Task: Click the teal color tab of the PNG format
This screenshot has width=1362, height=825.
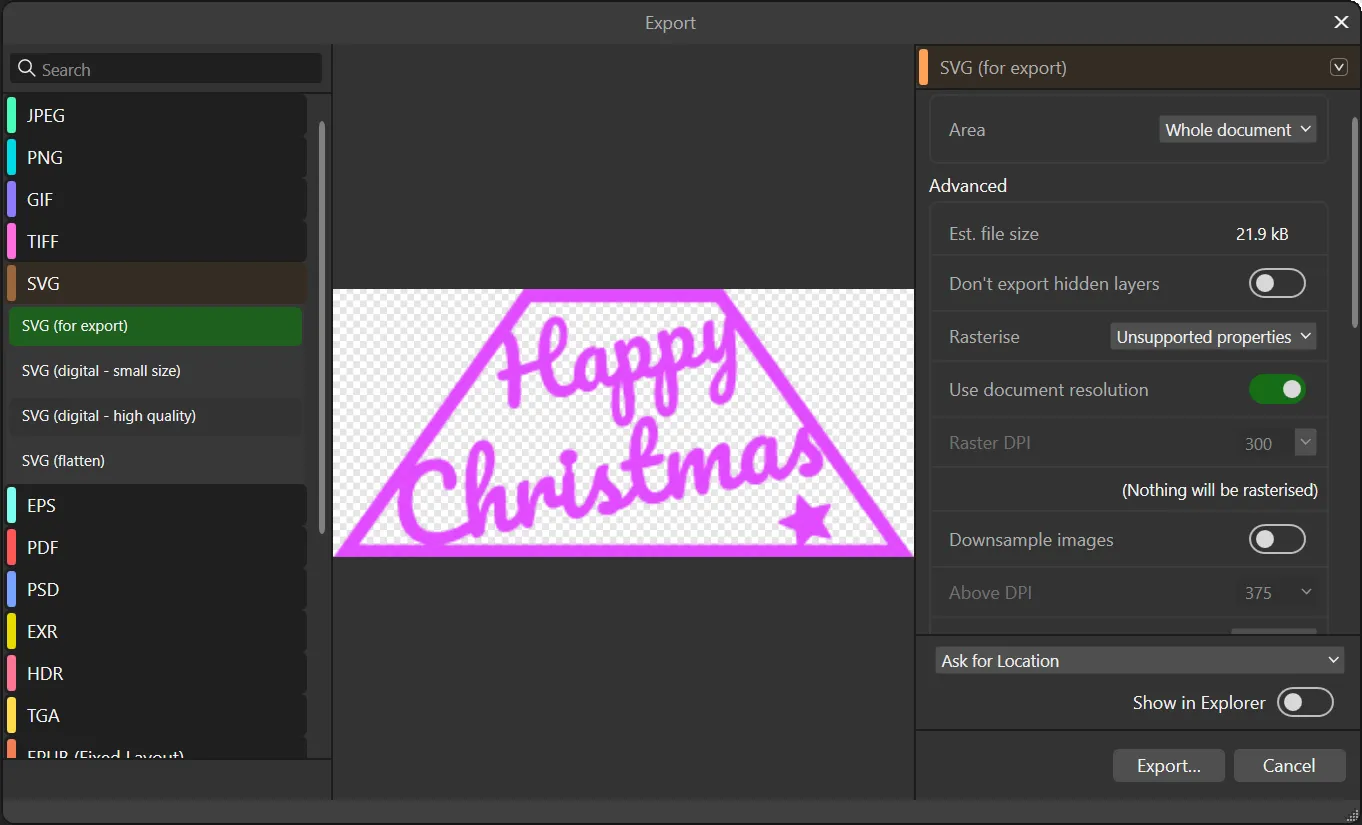Action: point(11,157)
